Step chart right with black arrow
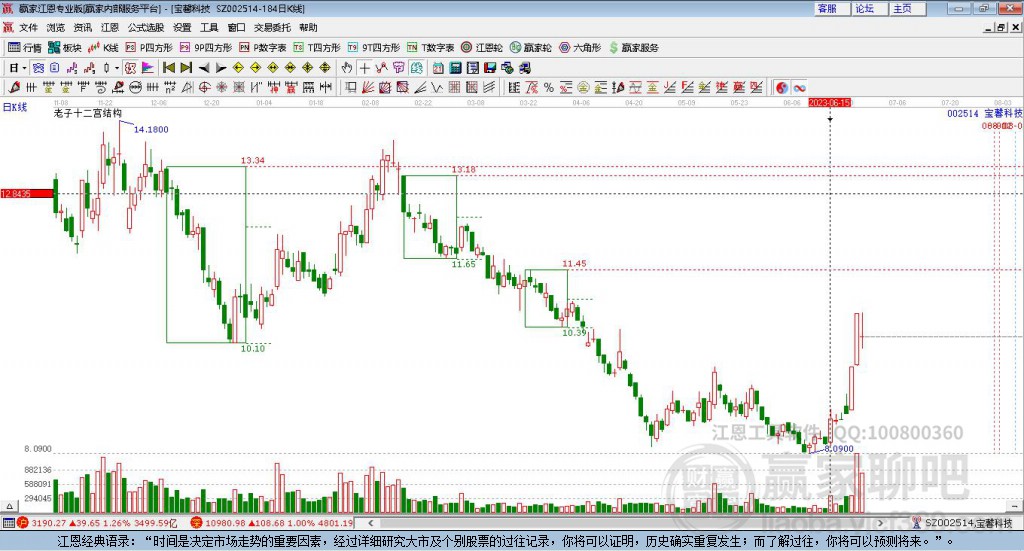Viewport: 1024px width, 551px height. pos(221,68)
